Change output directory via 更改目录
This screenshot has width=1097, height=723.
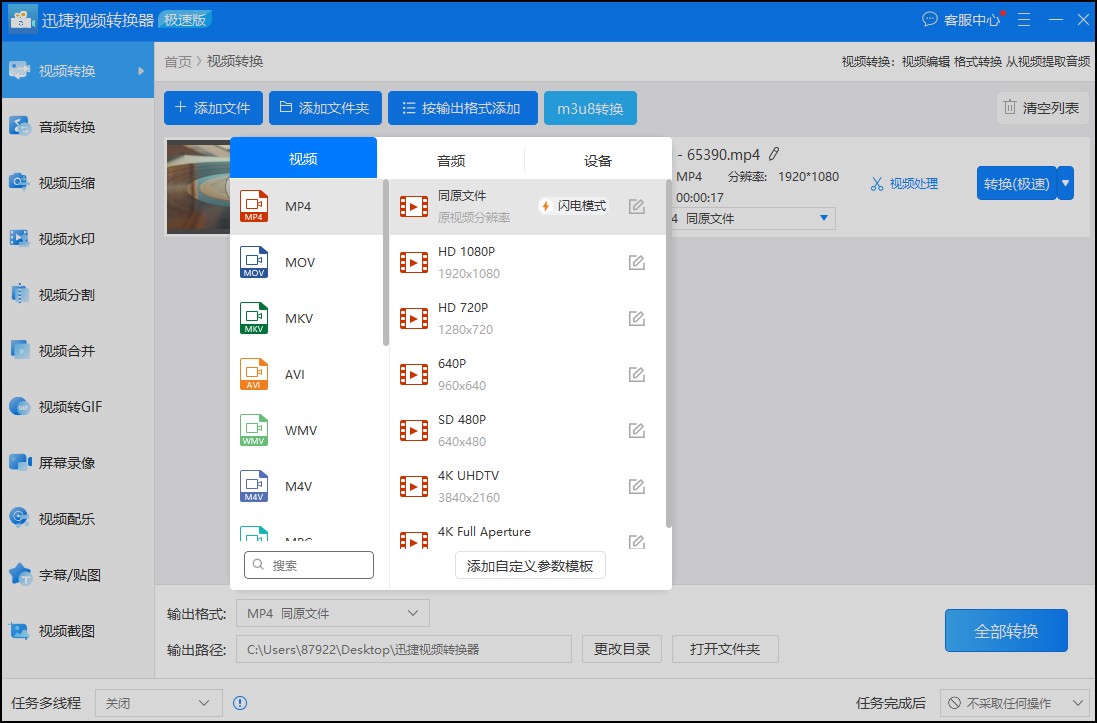coord(621,648)
